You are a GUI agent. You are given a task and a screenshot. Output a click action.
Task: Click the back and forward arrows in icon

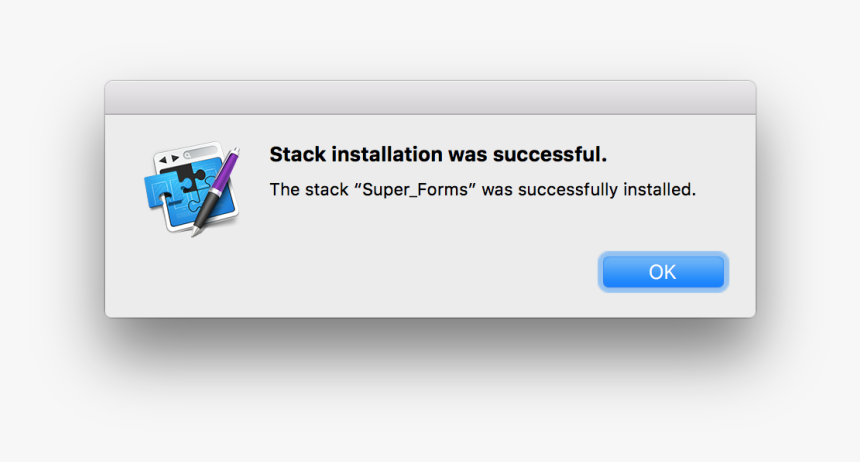click(169, 159)
